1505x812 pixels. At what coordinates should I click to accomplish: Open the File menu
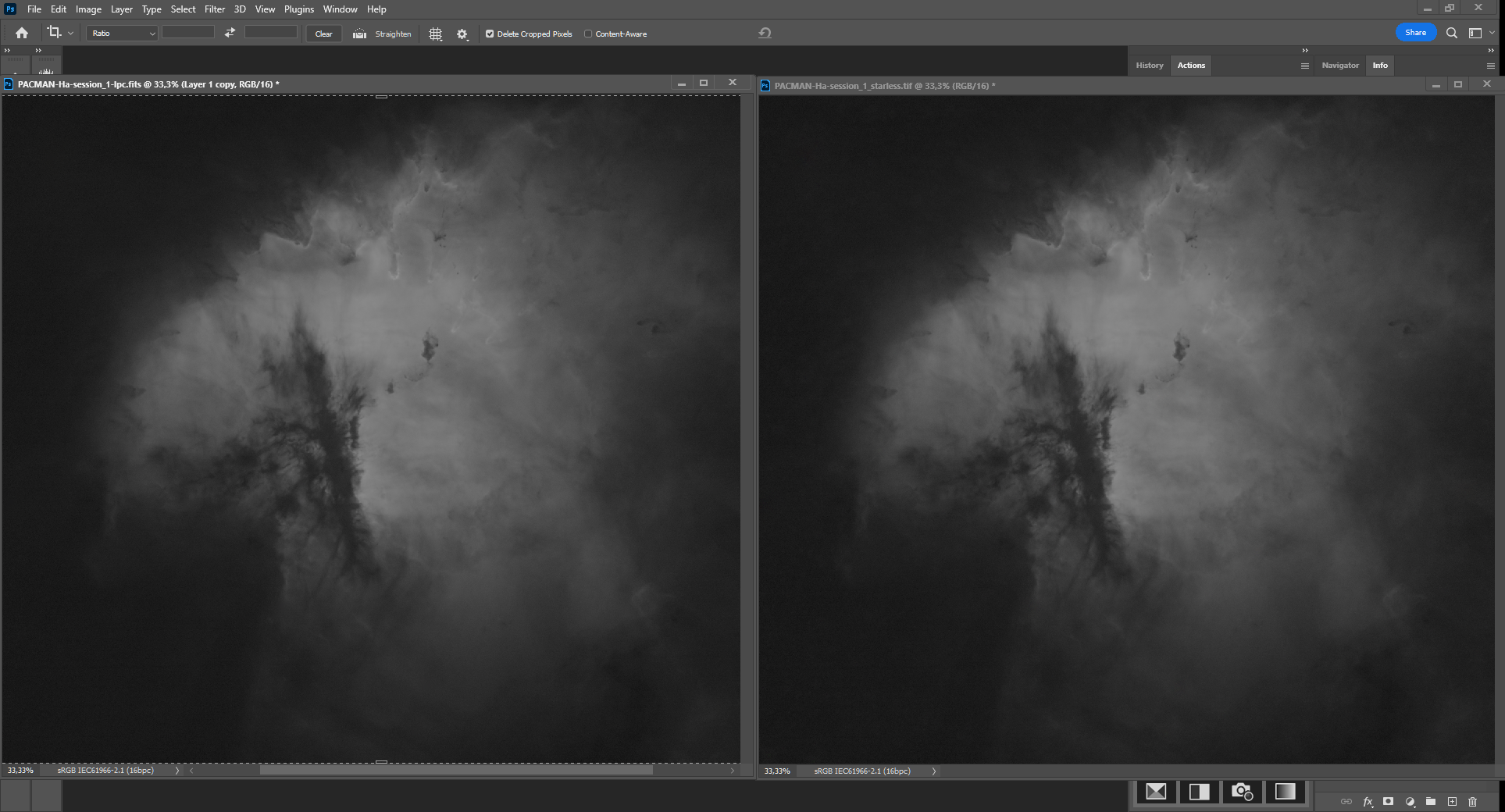click(34, 9)
